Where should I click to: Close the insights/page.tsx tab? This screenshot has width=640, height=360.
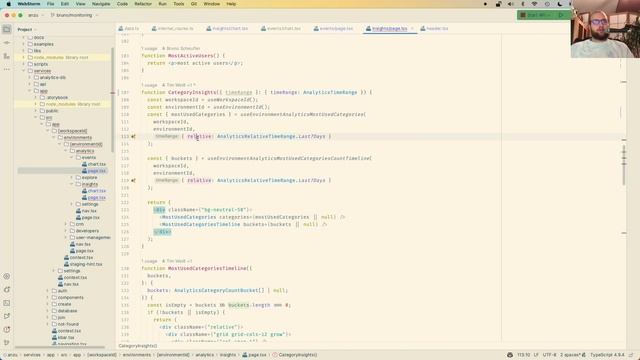[412, 29]
